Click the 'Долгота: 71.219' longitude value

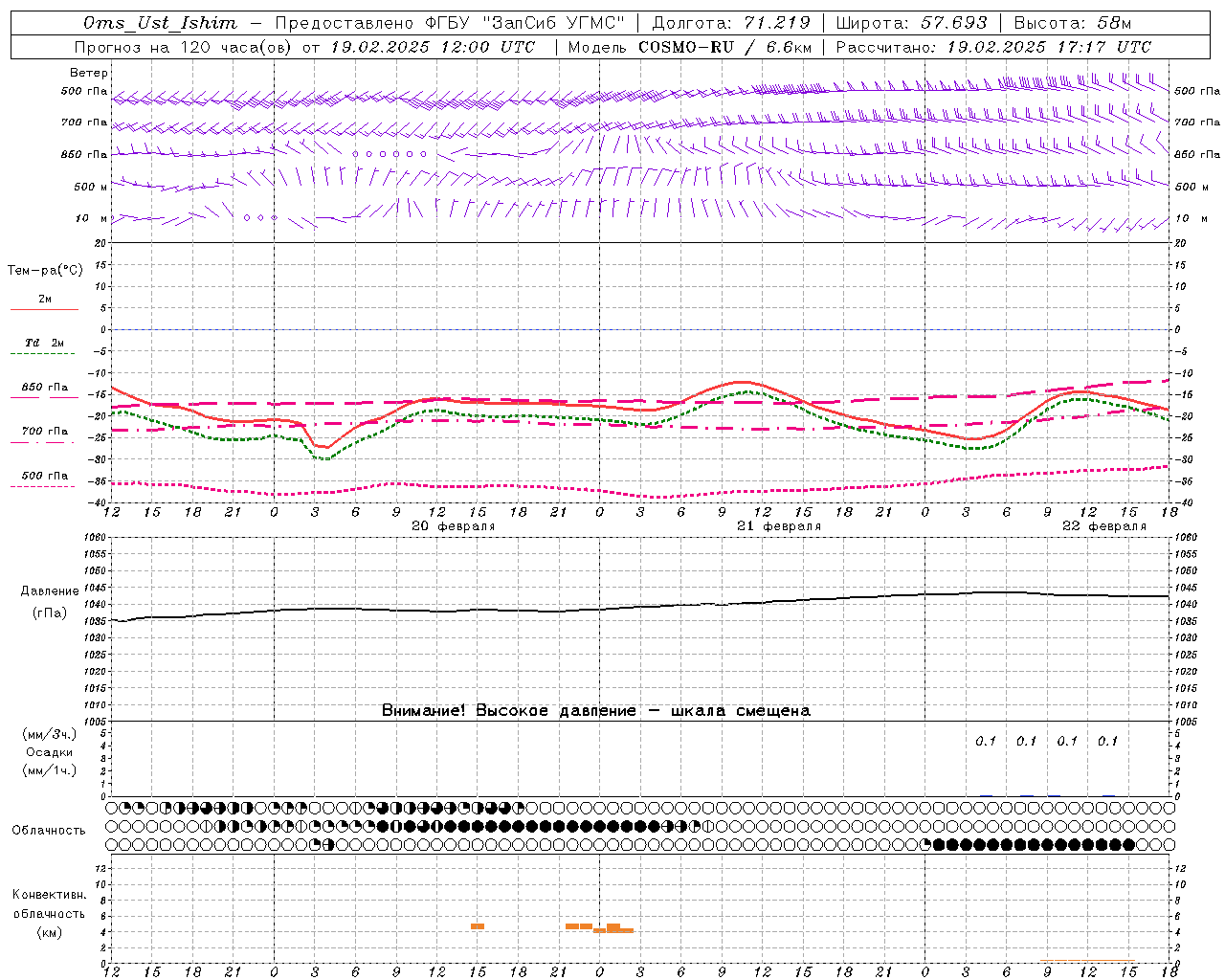[731, 23]
